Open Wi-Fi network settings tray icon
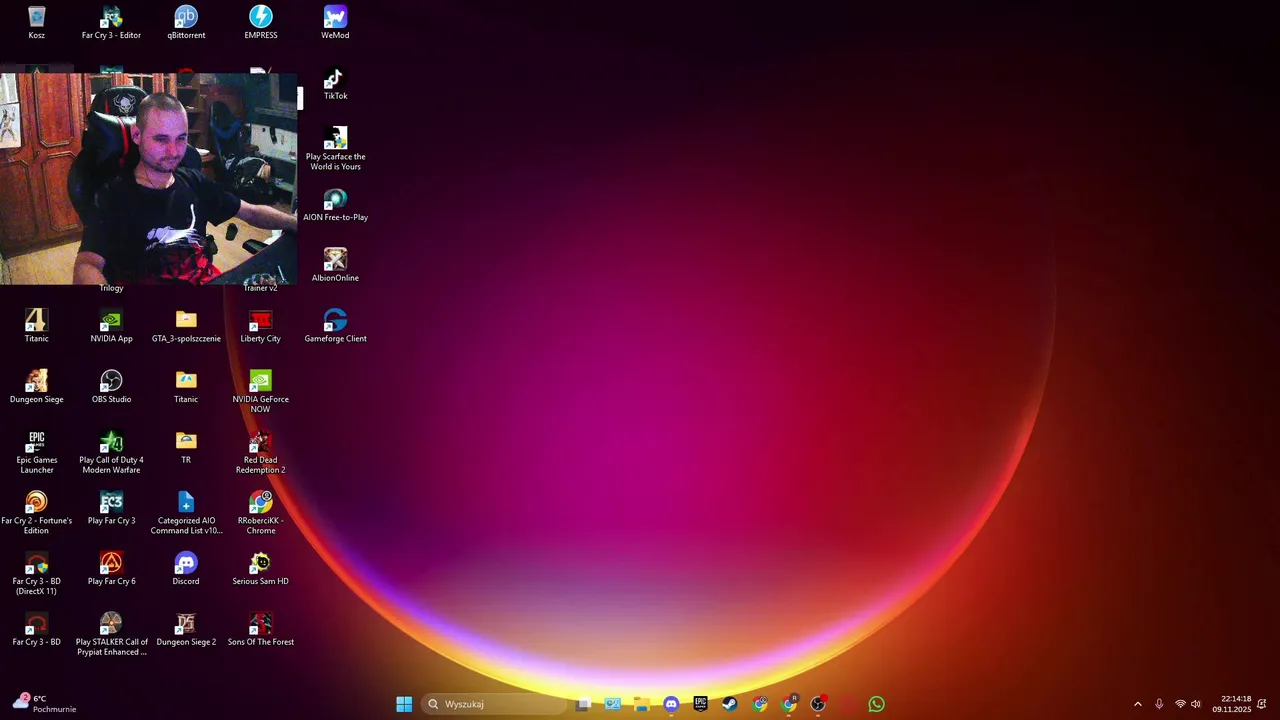Viewport: 1280px width, 720px height. coord(1180,704)
